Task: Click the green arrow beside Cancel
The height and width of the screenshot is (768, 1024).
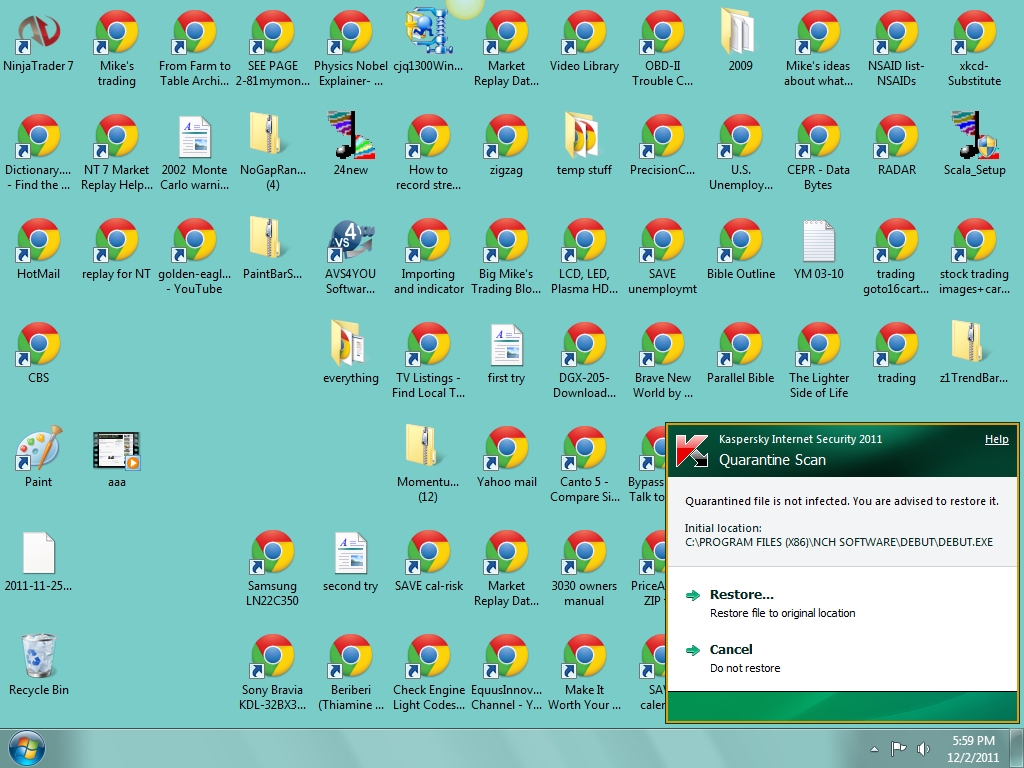Action: [x=693, y=650]
